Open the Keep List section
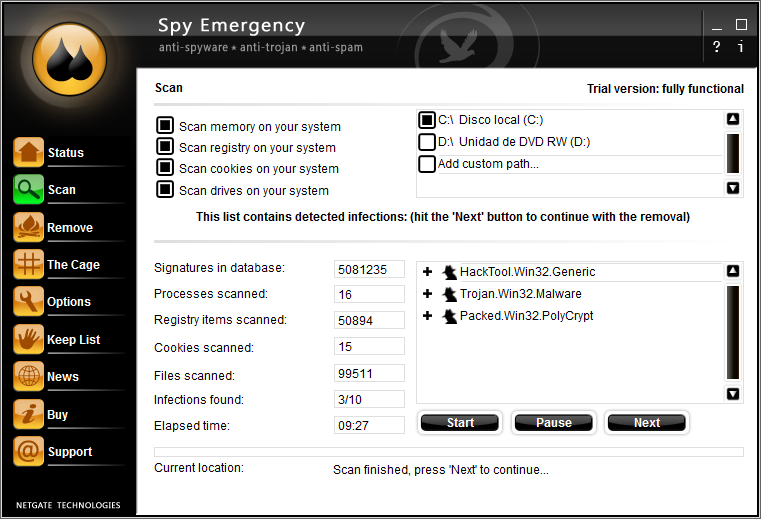The height and width of the screenshot is (519, 761). (73, 339)
